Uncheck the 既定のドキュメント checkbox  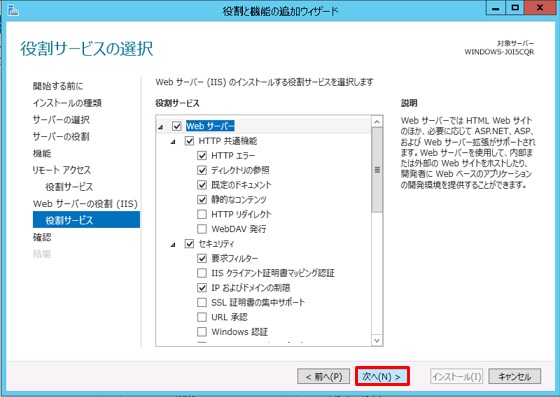202,185
